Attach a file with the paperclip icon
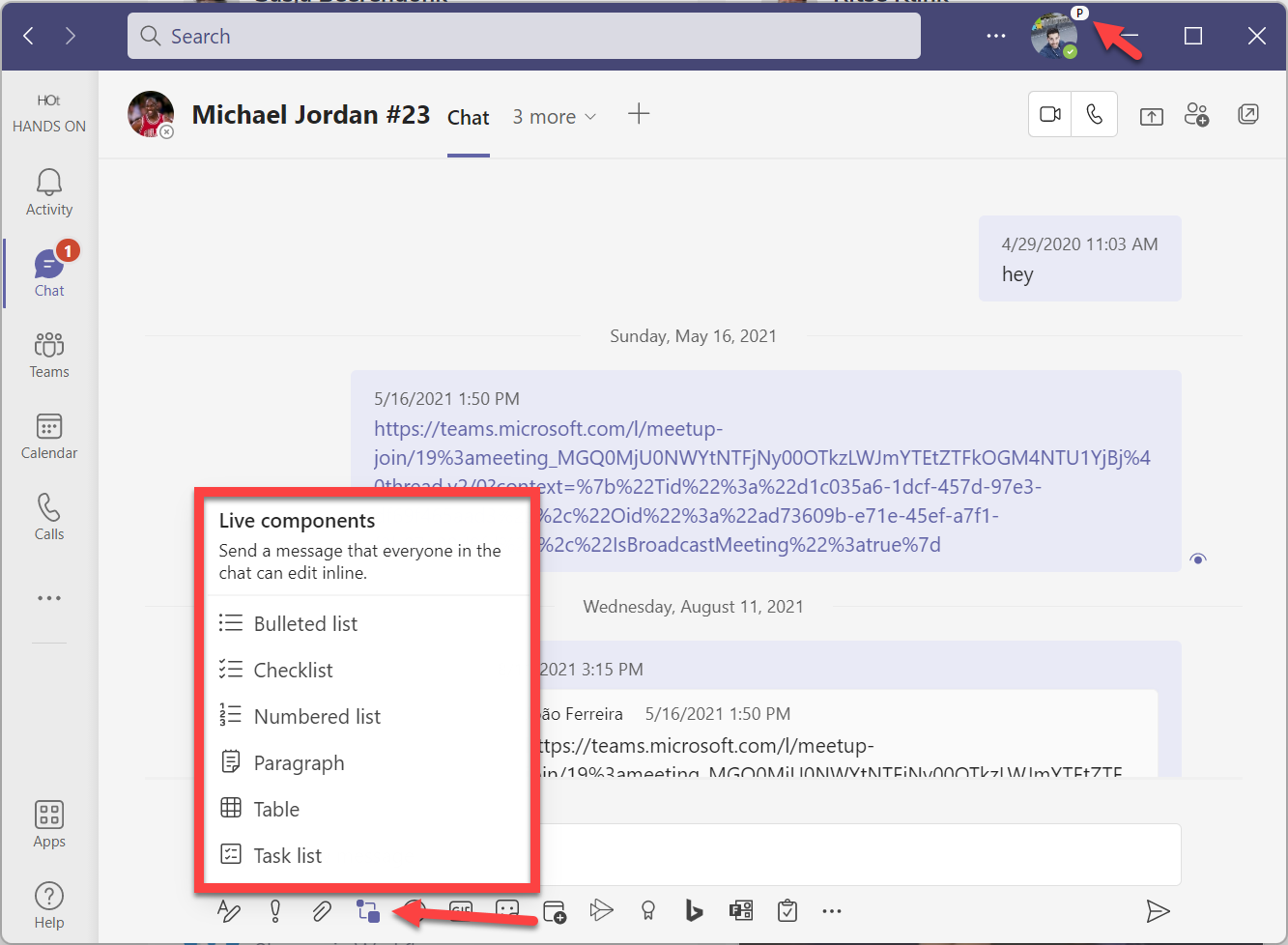 [x=322, y=910]
